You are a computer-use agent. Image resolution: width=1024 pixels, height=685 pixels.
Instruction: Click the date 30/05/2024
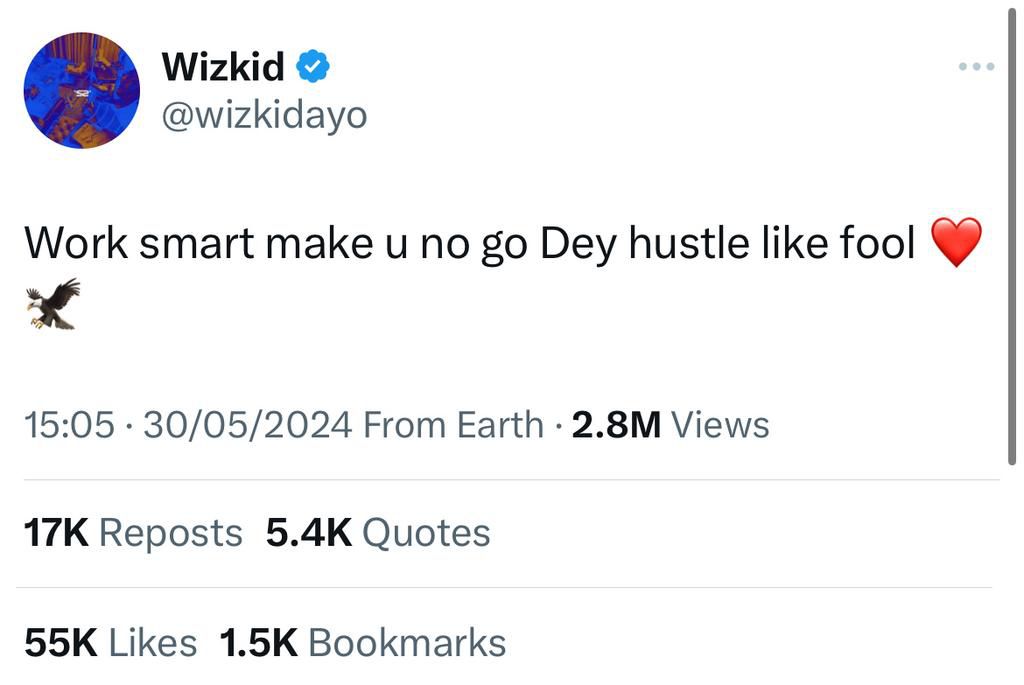pyautogui.click(x=246, y=423)
